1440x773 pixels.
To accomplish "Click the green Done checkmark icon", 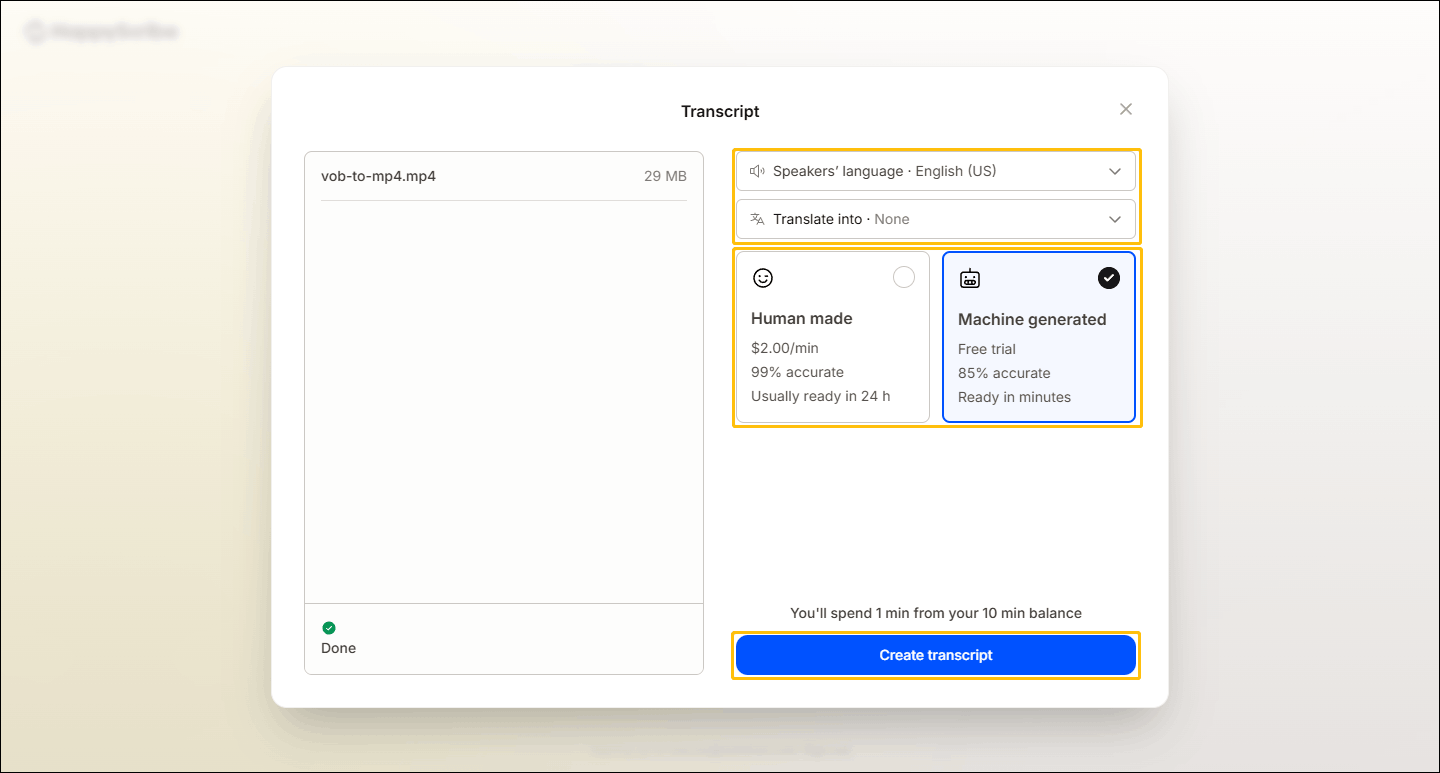I will coord(329,628).
